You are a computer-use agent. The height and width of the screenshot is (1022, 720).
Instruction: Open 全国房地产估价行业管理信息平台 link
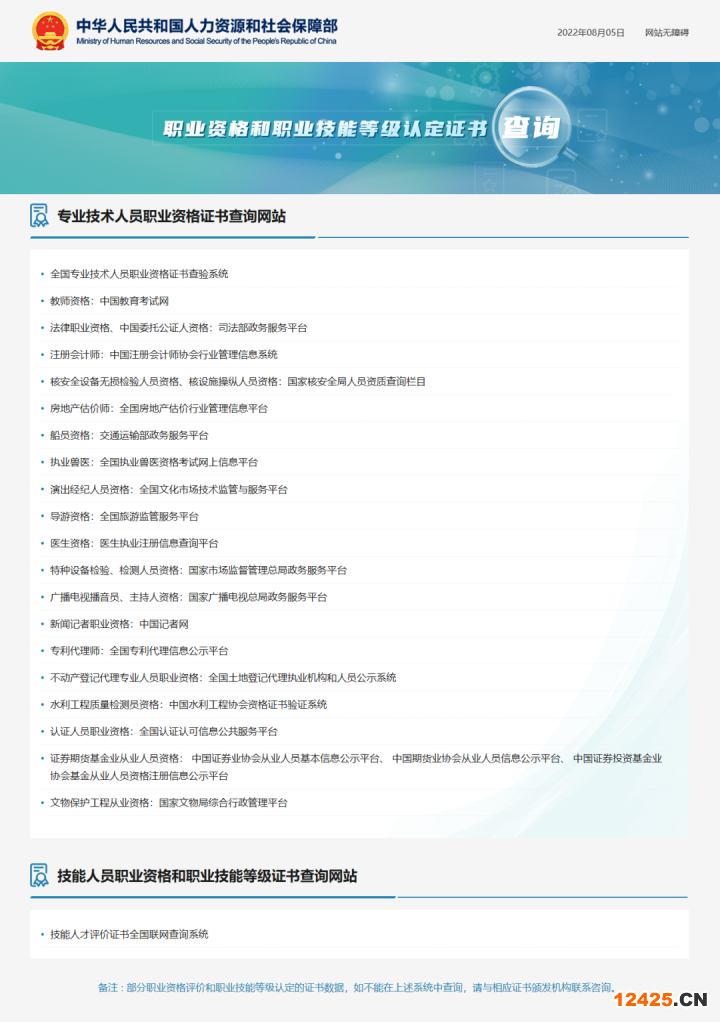(x=193, y=409)
